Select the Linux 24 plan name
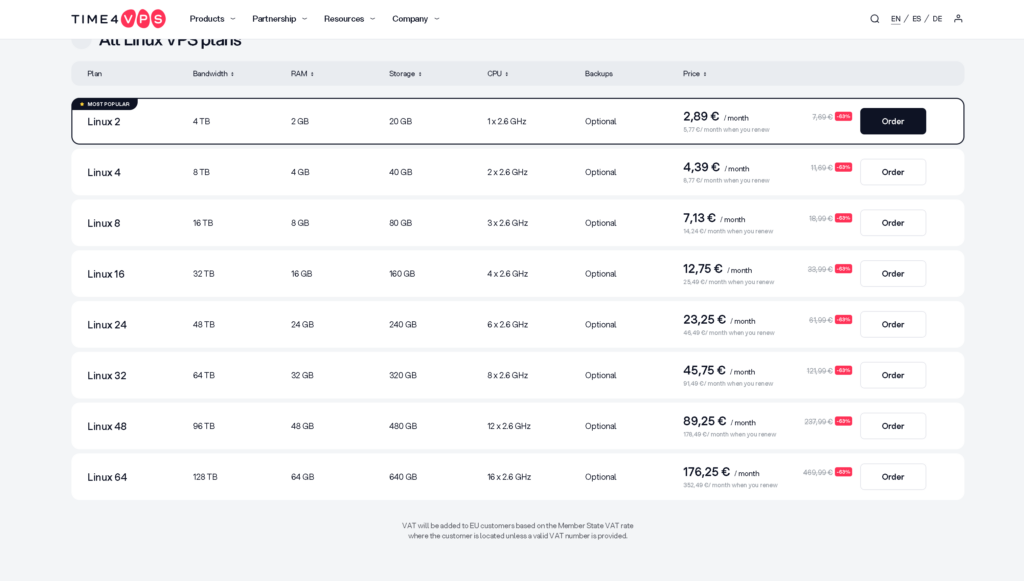The width and height of the screenshot is (1024, 581). pyautogui.click(x=107, y=325)
